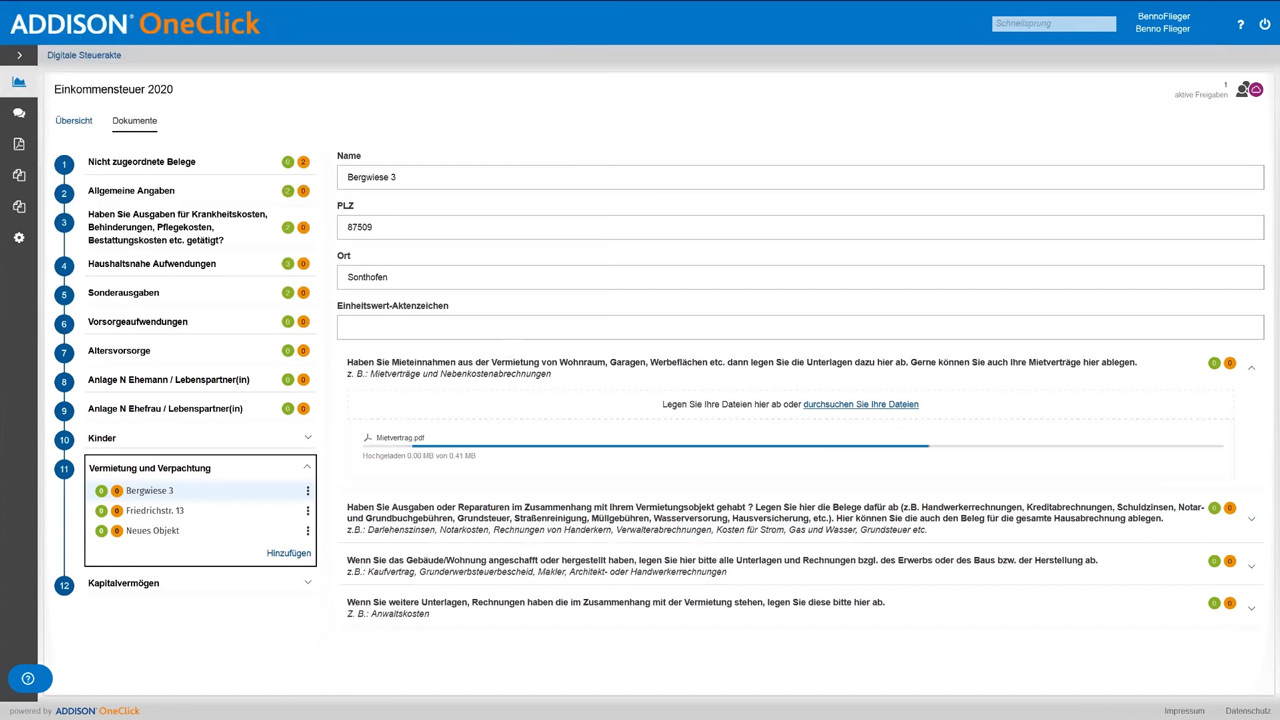Click the PDF document sidebar icon

[19, 144]
